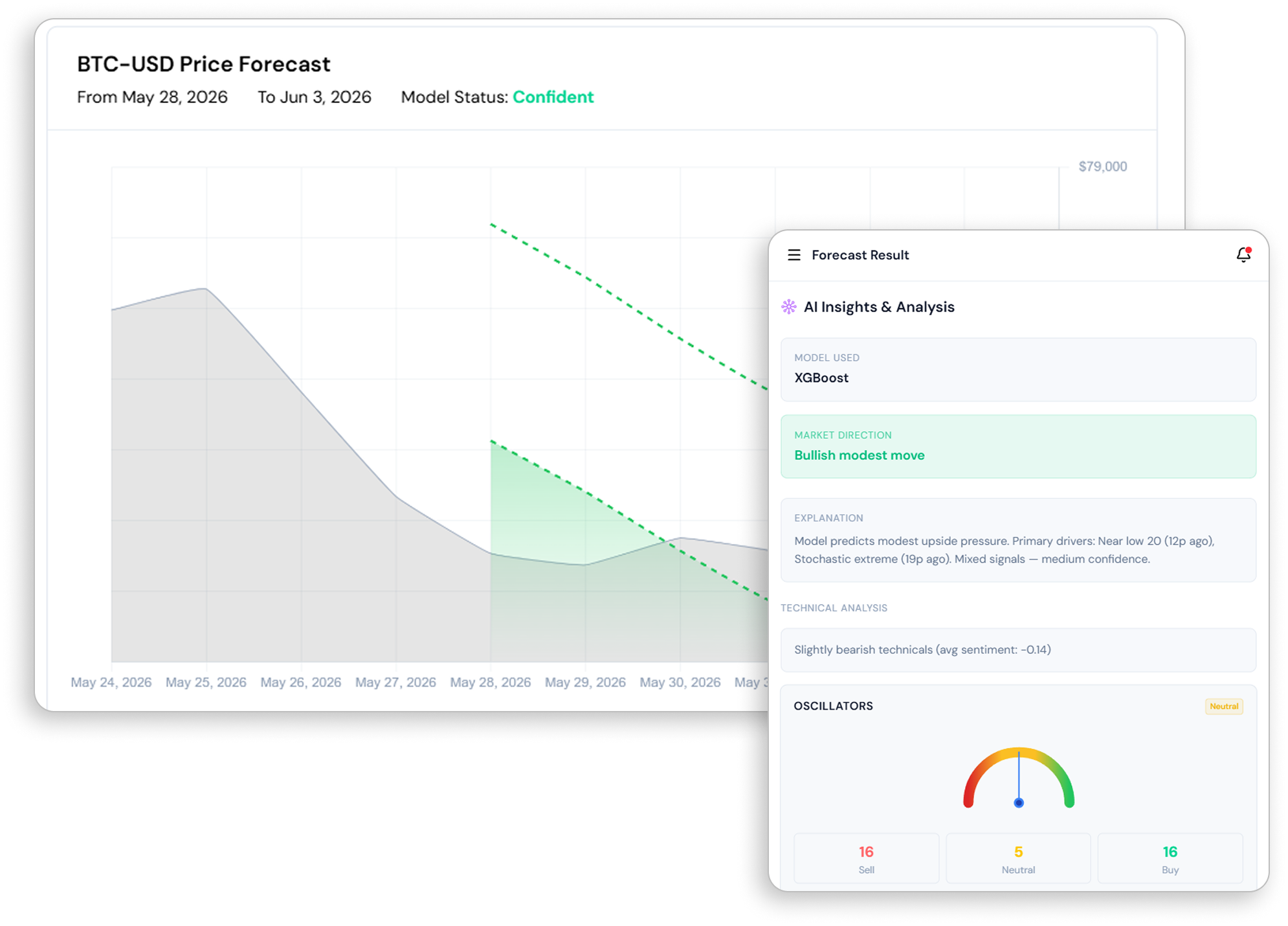Image resolution: width=1288 pixels, height=926 pixels.
Task: Click the Explanation text card
Action: click(x=1018, y=540)
